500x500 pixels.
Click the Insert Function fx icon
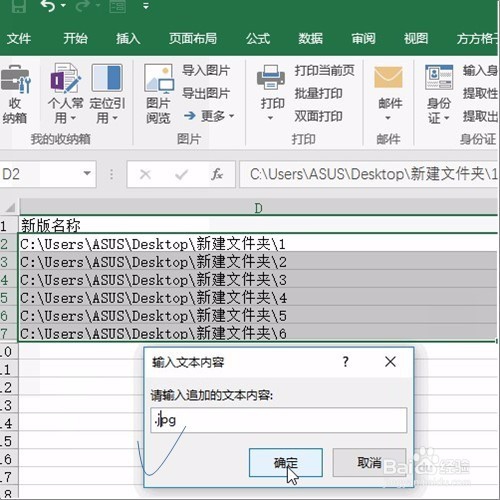(217, 174)
